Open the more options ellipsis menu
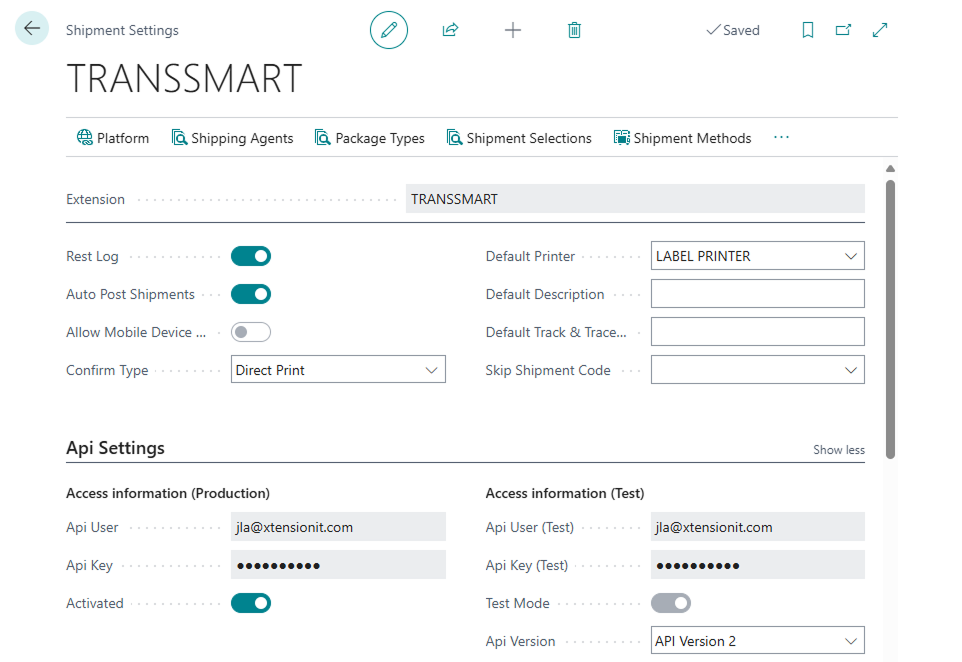 [x=782, y=138]
